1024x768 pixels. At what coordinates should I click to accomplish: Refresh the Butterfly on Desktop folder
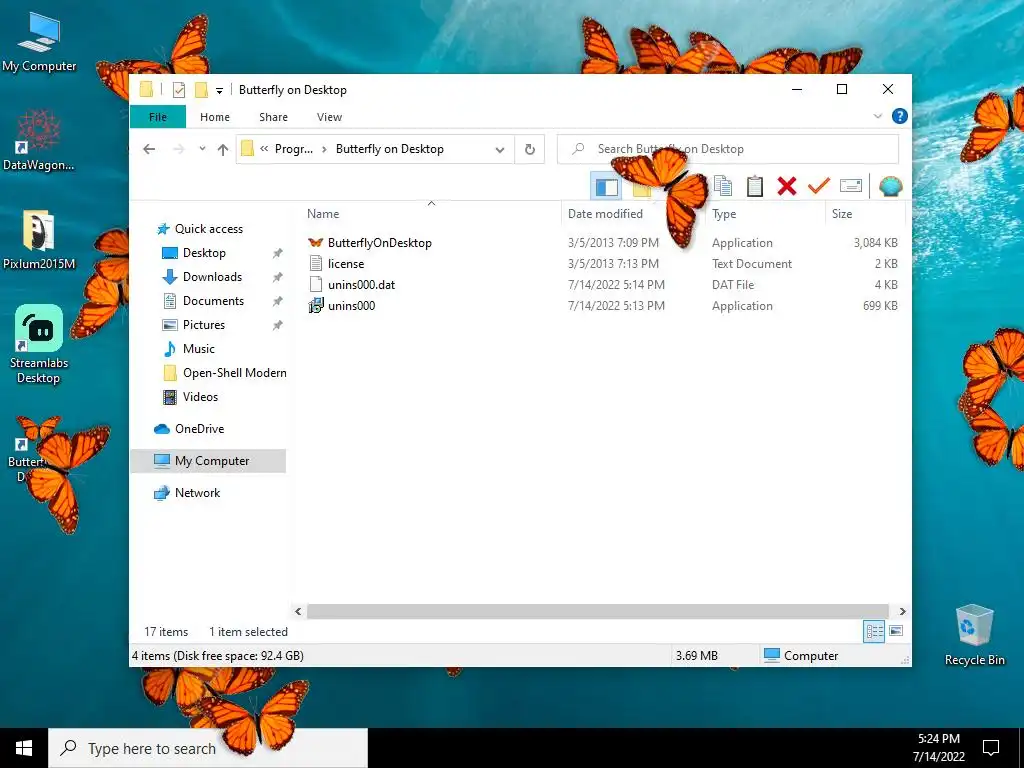[x=530, y=150]
